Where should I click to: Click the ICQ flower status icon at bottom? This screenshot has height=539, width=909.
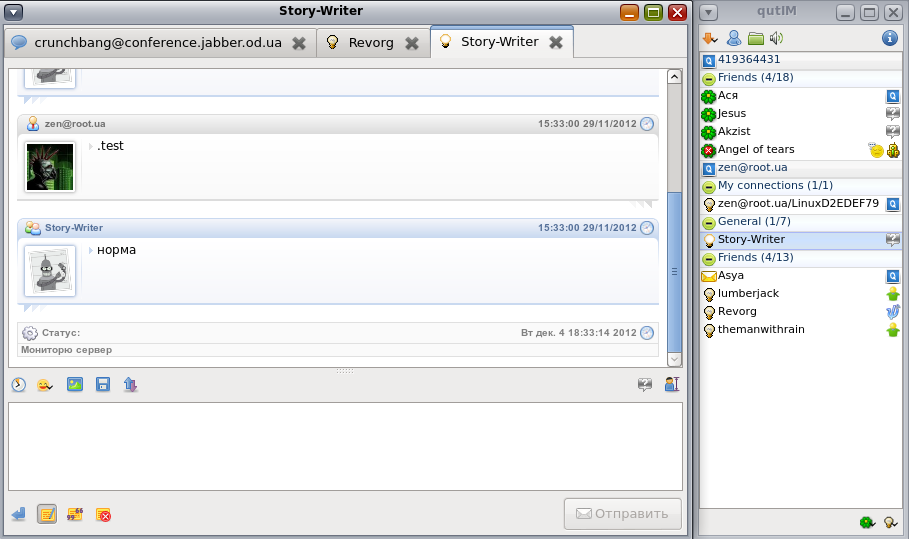(x=867, y=523)
